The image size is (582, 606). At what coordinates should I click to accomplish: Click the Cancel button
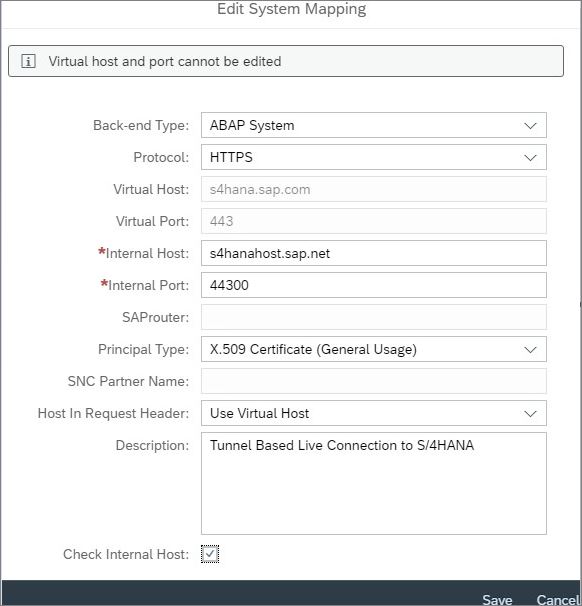557,599
